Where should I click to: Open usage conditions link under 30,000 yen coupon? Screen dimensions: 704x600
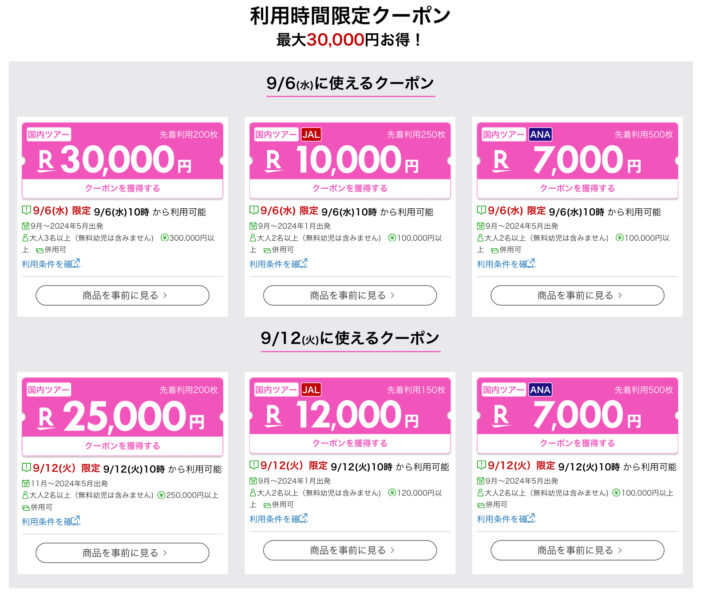pyautogui.click(x=51, y=264)
